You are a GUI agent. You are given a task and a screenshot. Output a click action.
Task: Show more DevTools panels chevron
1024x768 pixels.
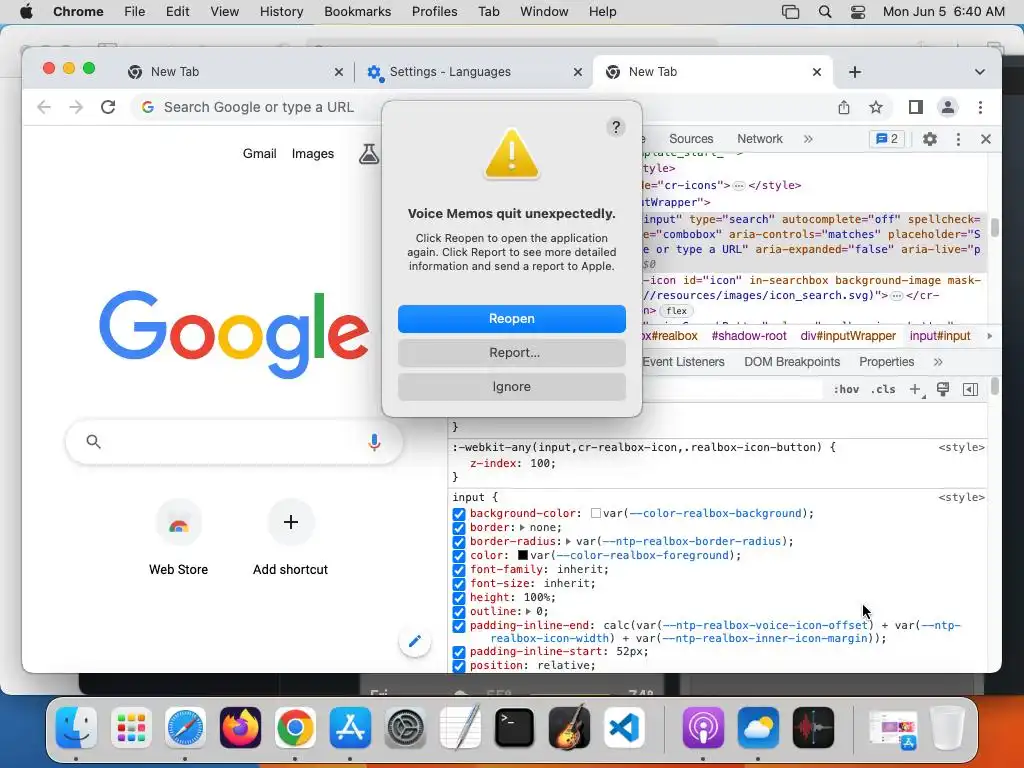(808, 138)
